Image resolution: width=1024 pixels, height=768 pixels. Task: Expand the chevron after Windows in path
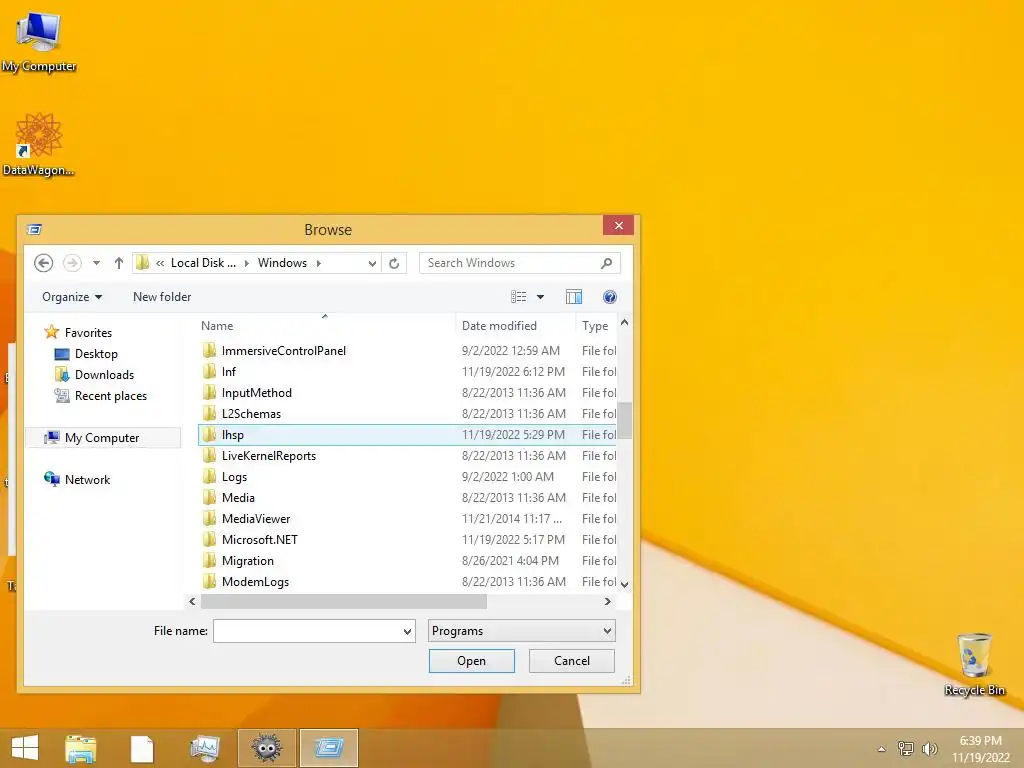(319, 263)
